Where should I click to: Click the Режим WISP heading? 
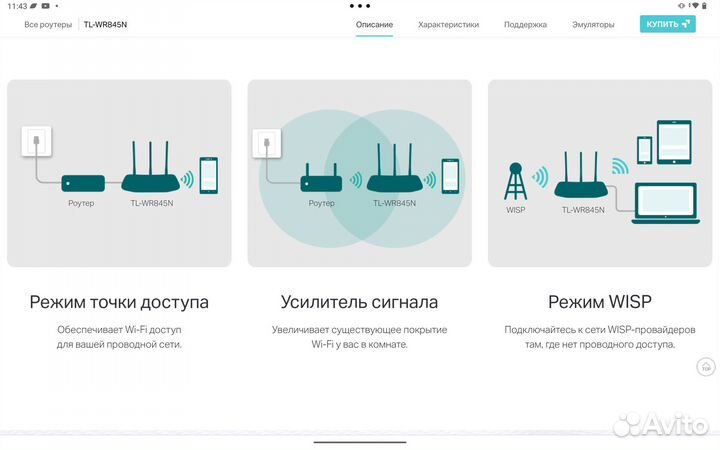pyautogui.click(x=600, y=302)
